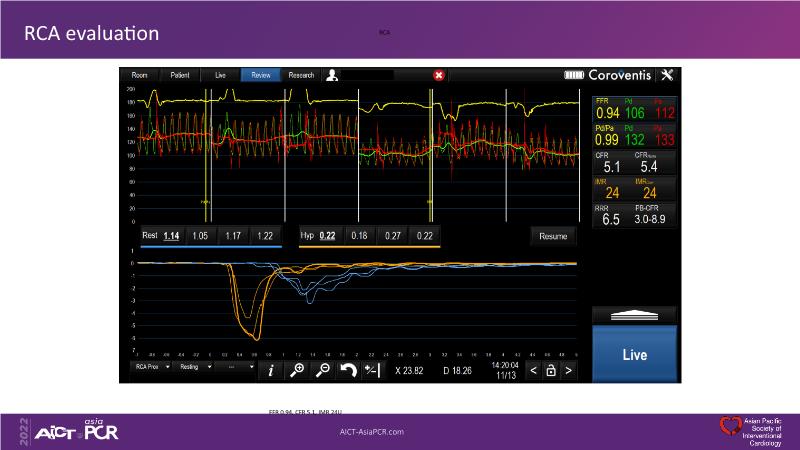Click the info (i) icon
The height and width of the screenshot is (450, 800).
272,370
